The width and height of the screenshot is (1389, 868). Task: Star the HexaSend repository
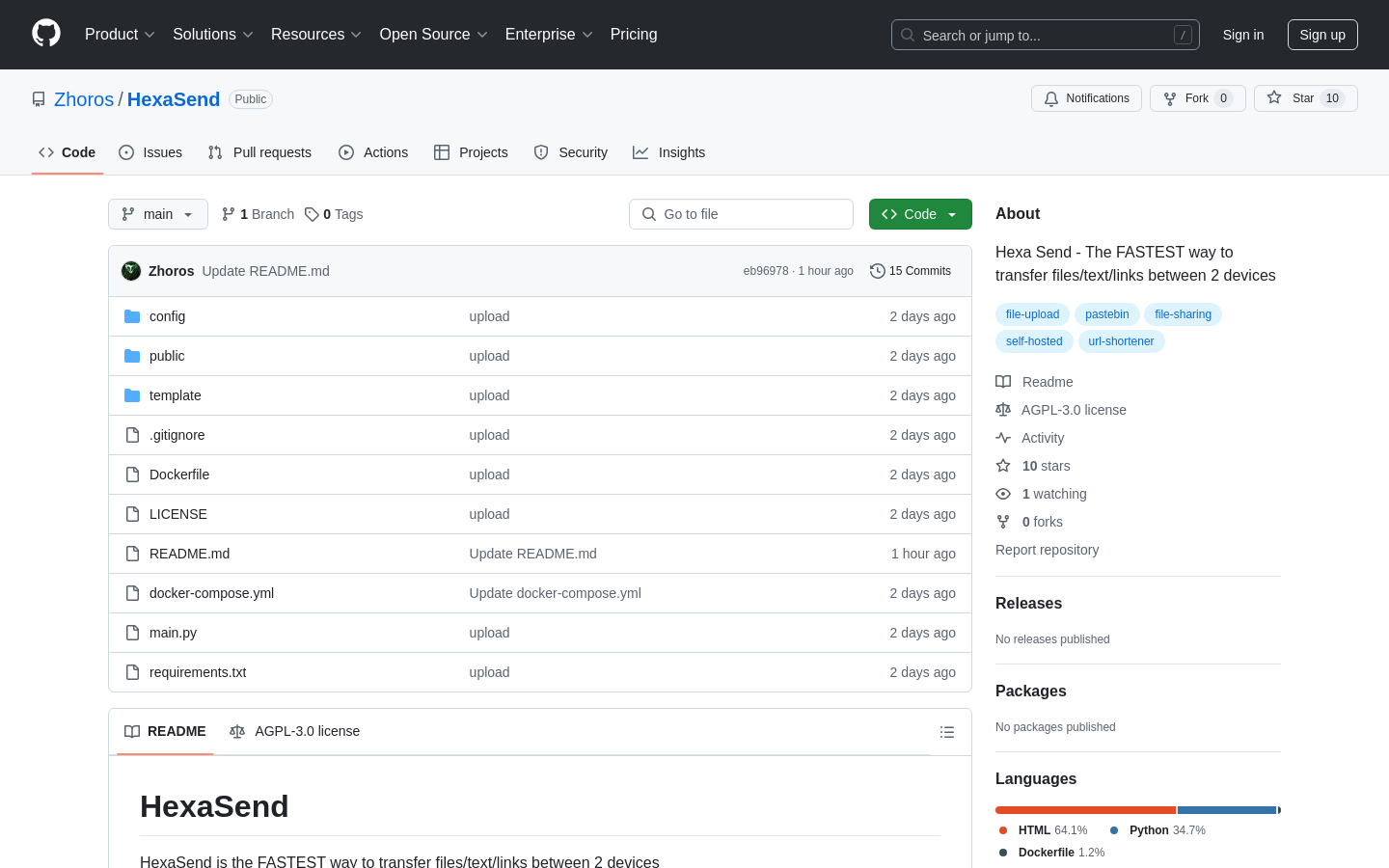coord(1305,98)
